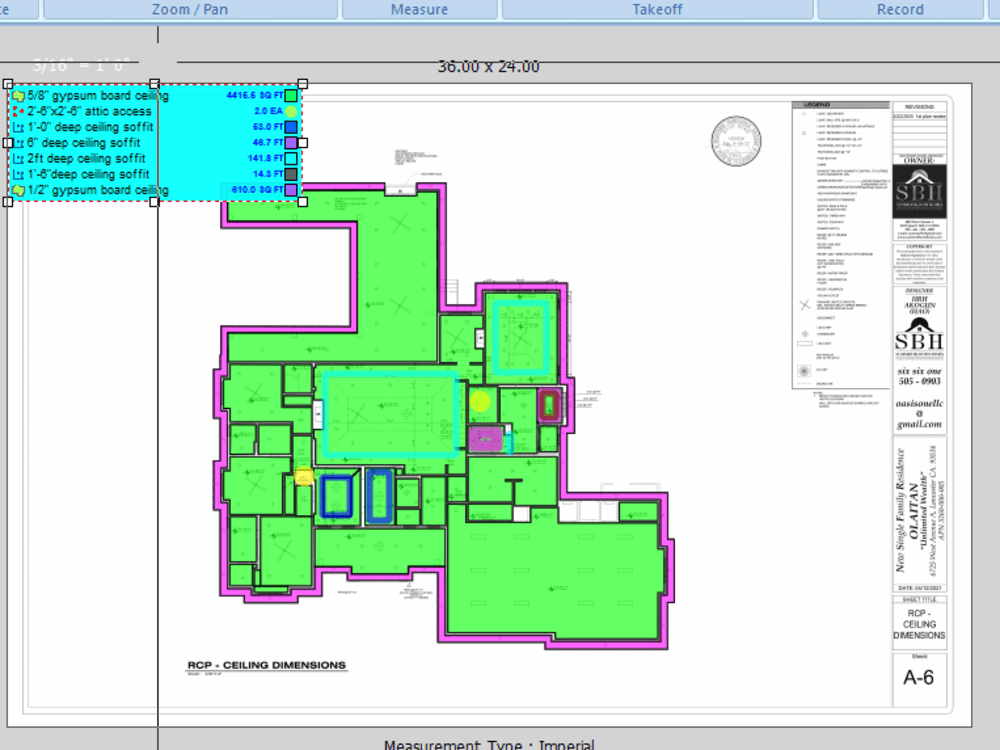Select yellow-green attic access marker near red soffit
The width and height of the screenshot is (1000, 750).
480,401
